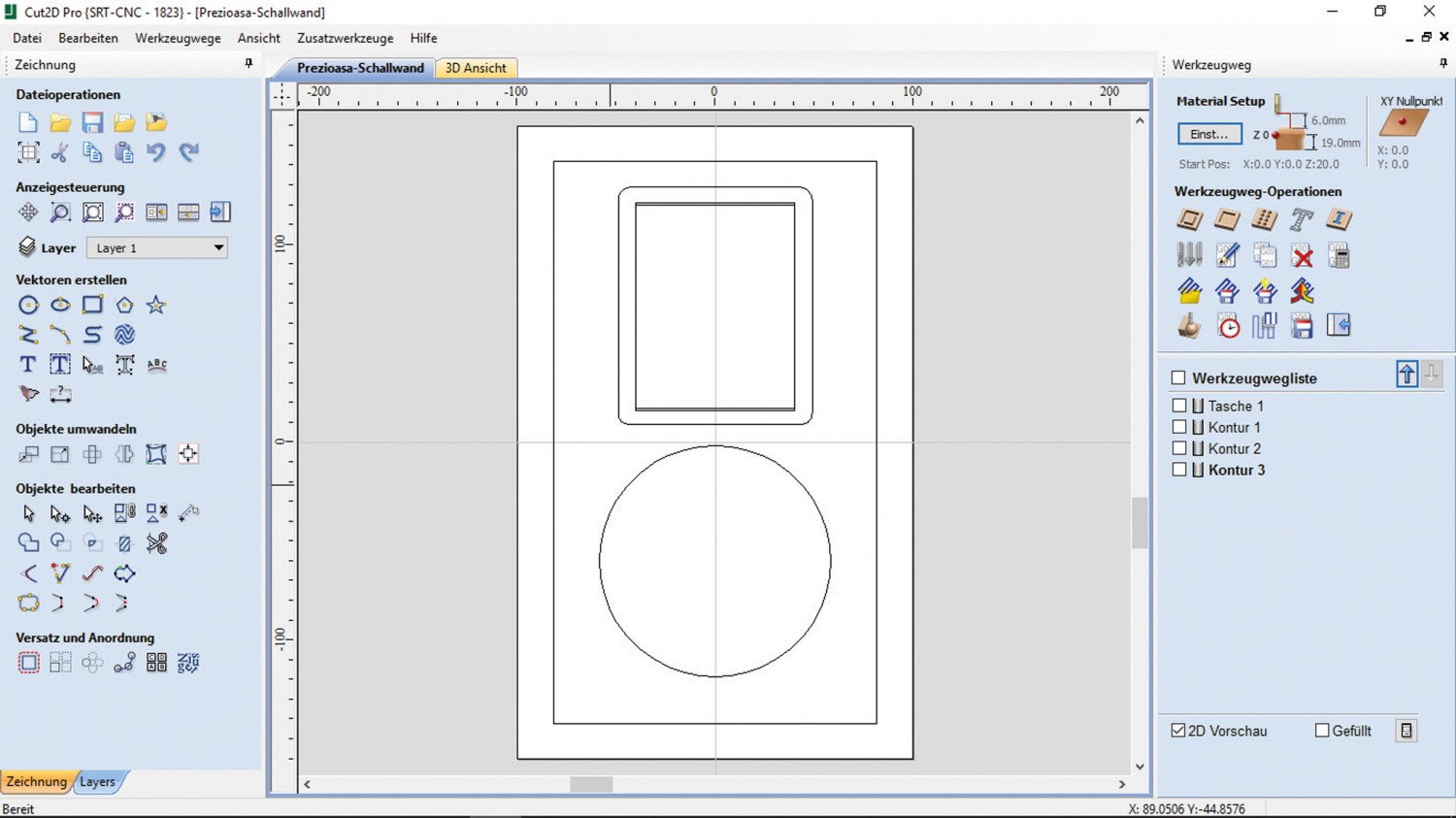Image resolution: width=1456 pixels, height=818 pixels.
Task: Click the vertical scrollbar thumb of the canvas
Action: tap(1140, 523)
